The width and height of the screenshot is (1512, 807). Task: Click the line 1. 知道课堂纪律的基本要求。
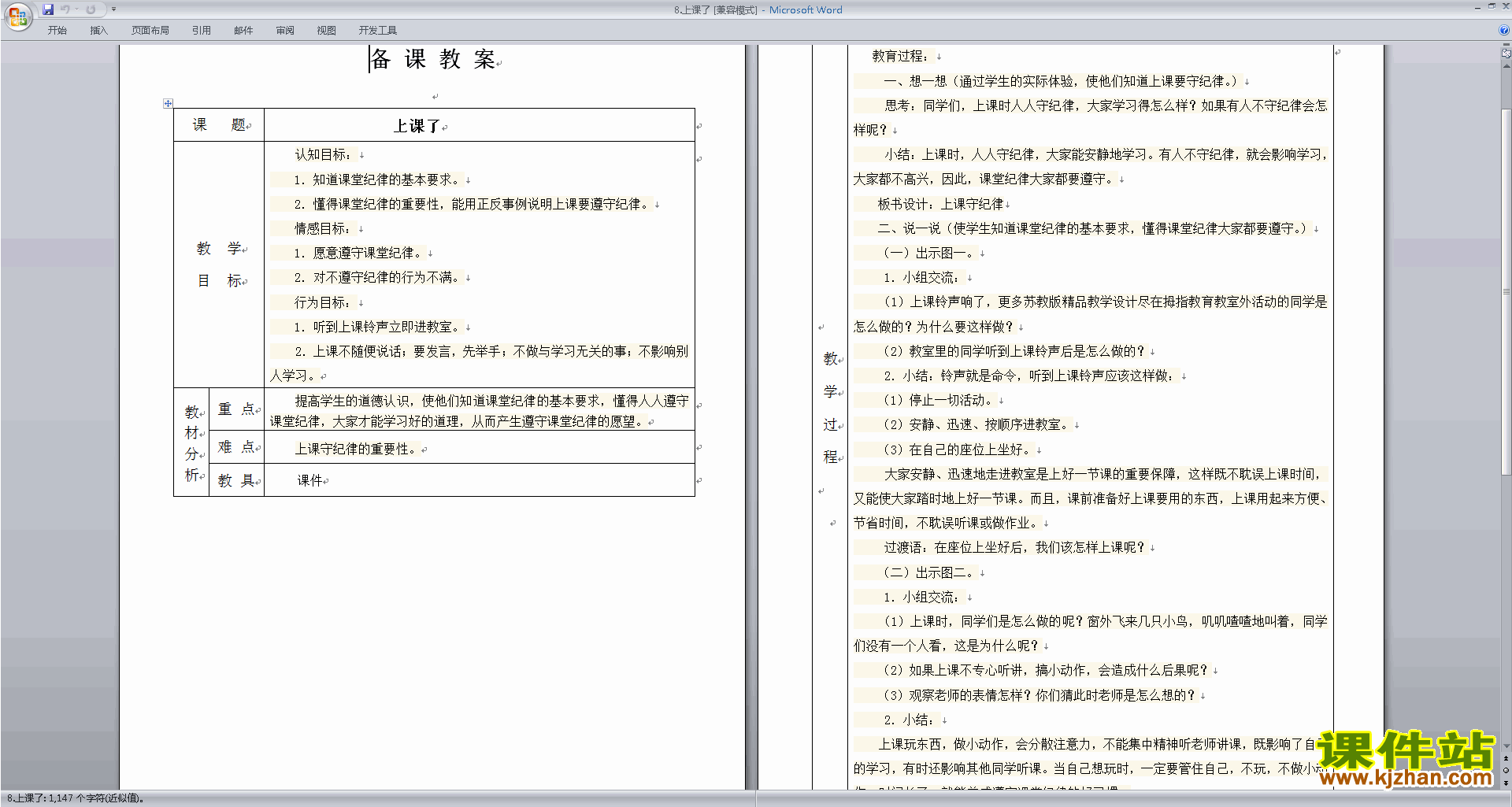point(377,180)
